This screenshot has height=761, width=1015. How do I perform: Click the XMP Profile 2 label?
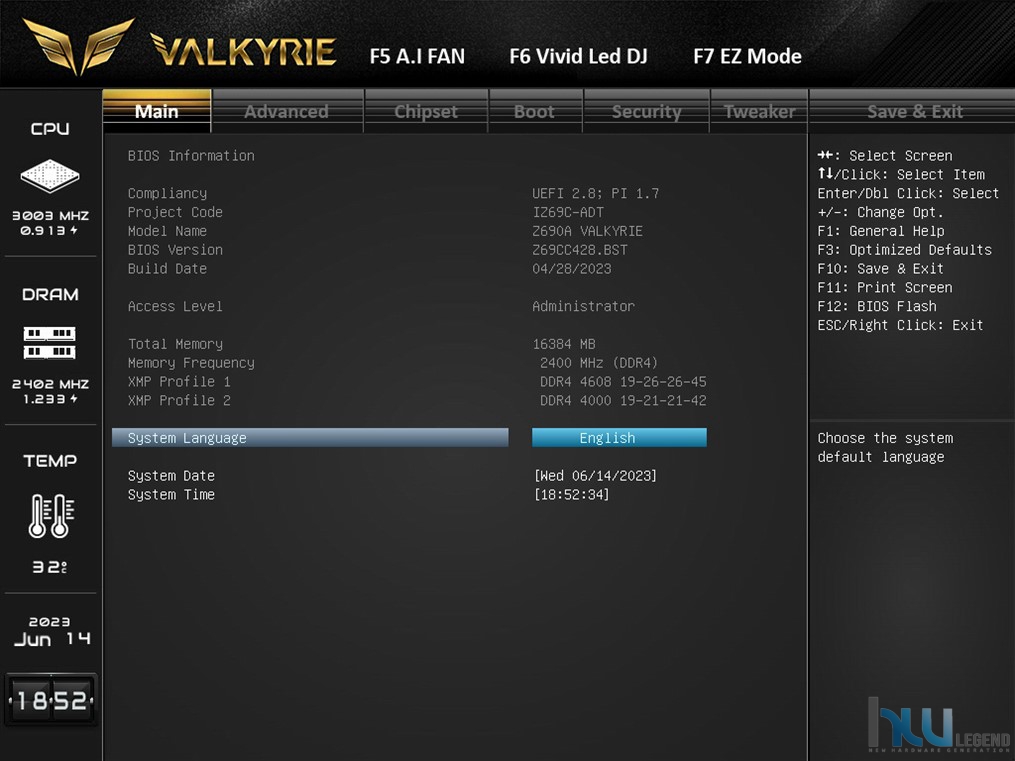(x=179, y=400)
